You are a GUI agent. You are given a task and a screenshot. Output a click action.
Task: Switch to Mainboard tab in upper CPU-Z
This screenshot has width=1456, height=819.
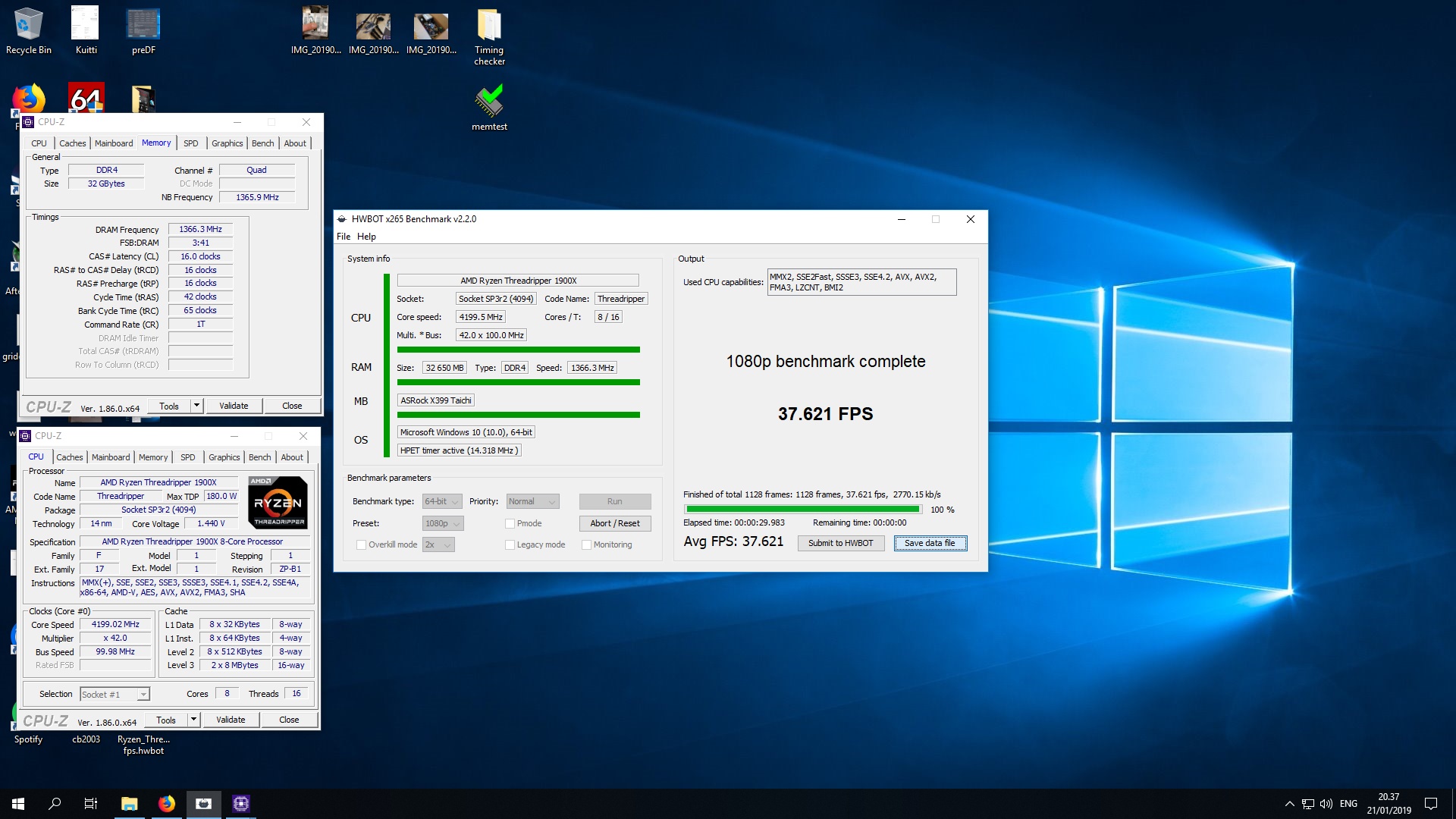pos(114,143)
